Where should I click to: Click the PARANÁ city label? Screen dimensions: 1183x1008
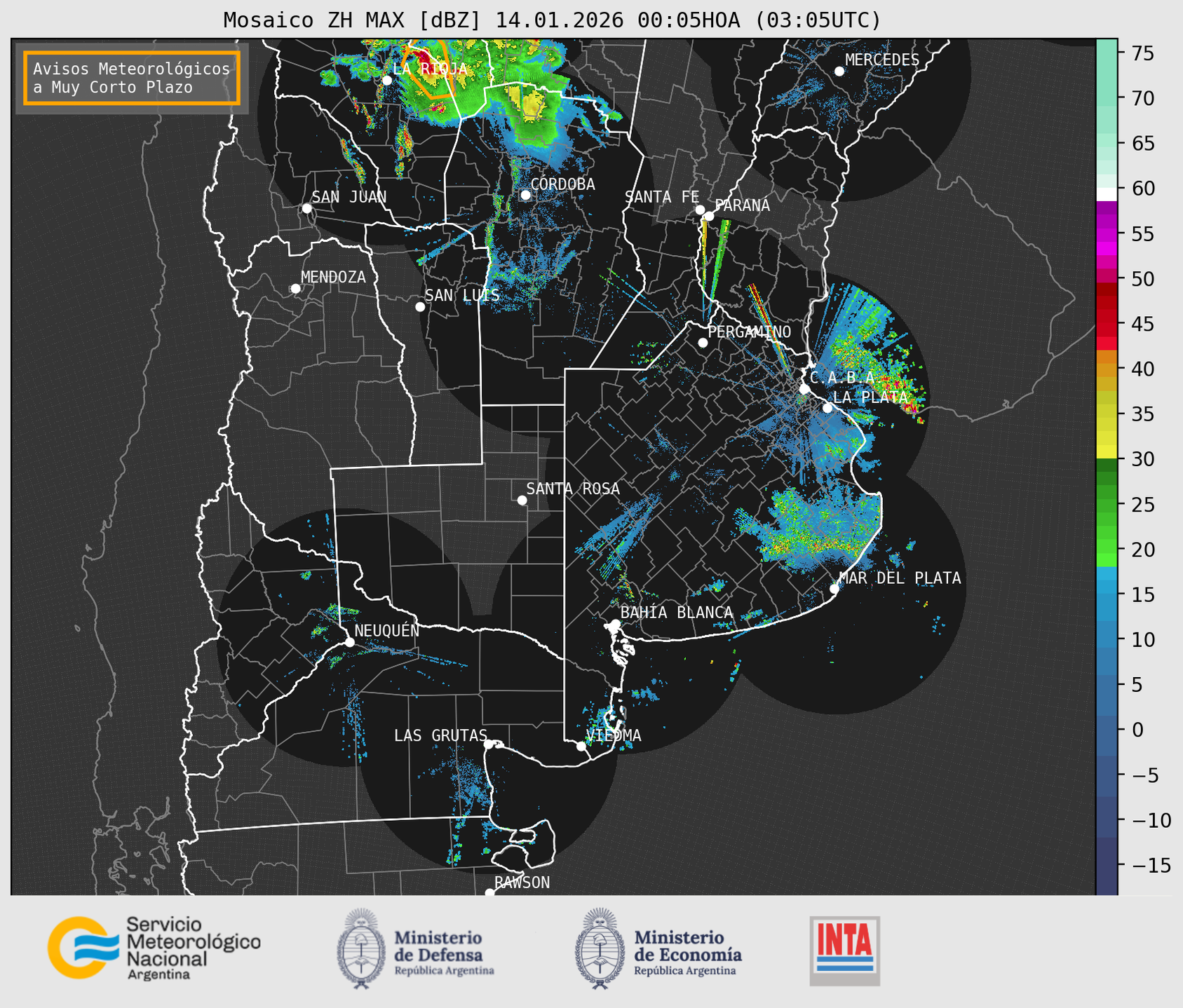pos(742,205)
